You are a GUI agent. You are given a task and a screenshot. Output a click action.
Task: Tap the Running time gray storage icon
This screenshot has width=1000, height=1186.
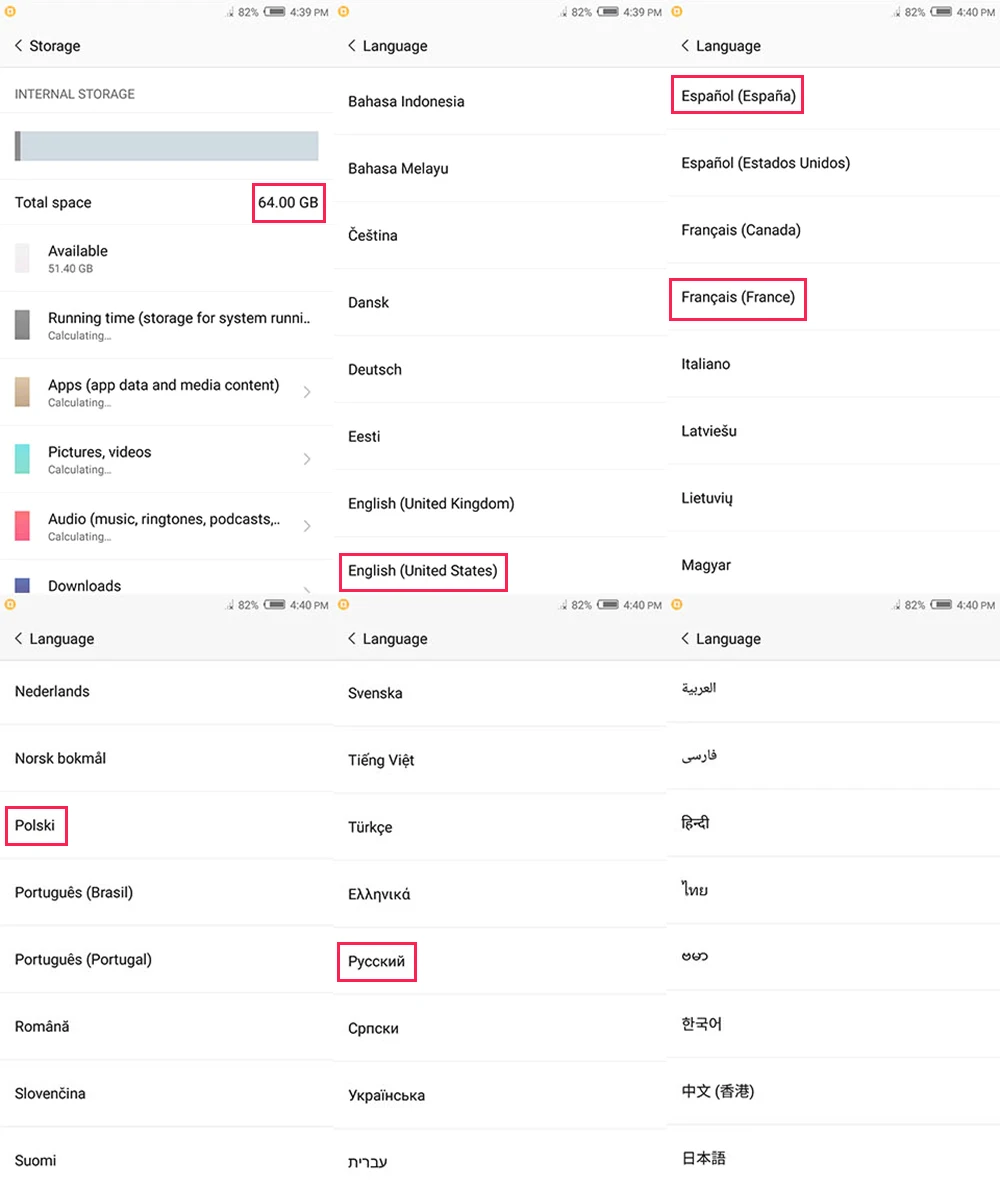point(23,325)
